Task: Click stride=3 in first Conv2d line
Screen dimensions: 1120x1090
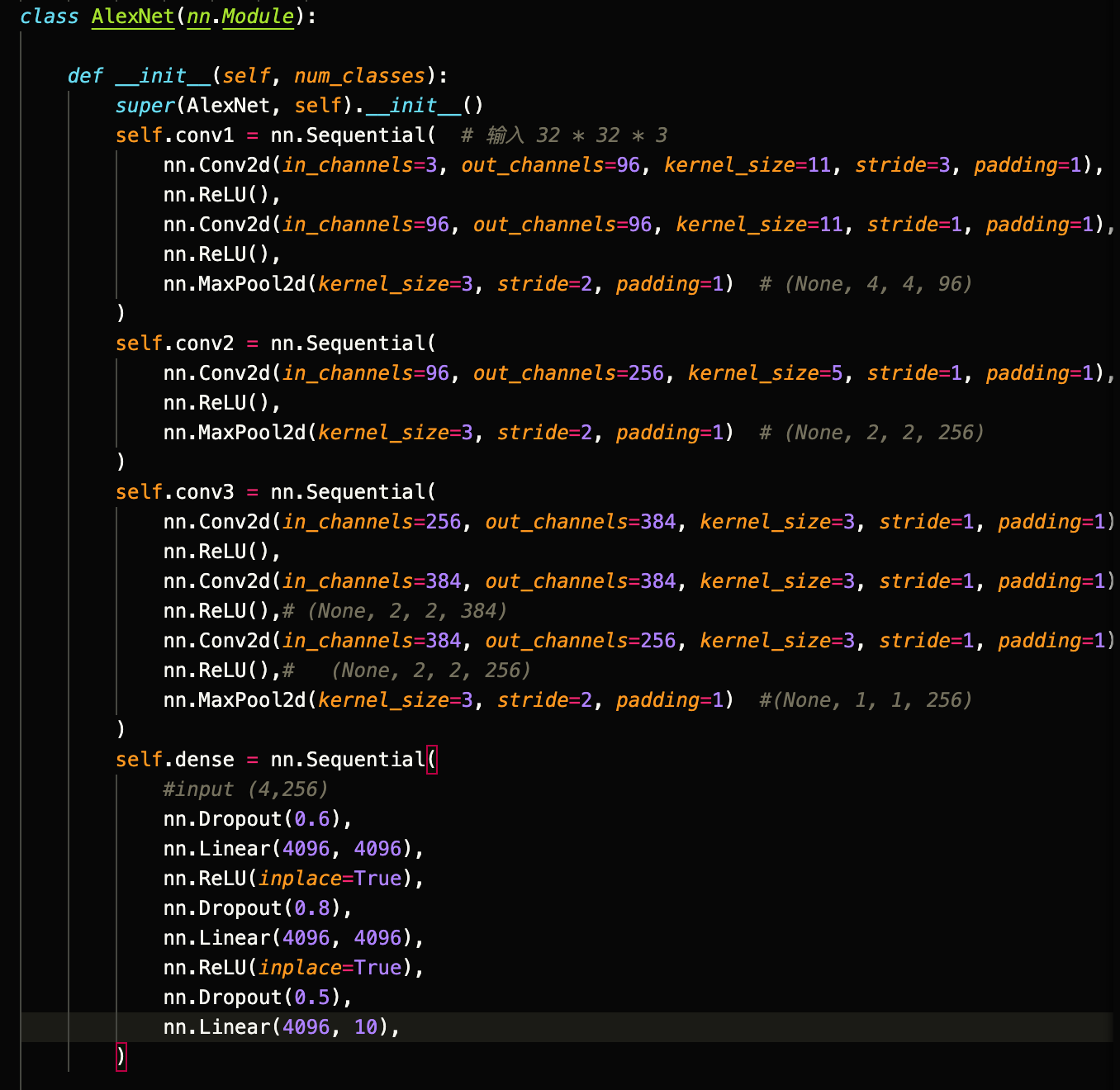Action: [903, 165]
